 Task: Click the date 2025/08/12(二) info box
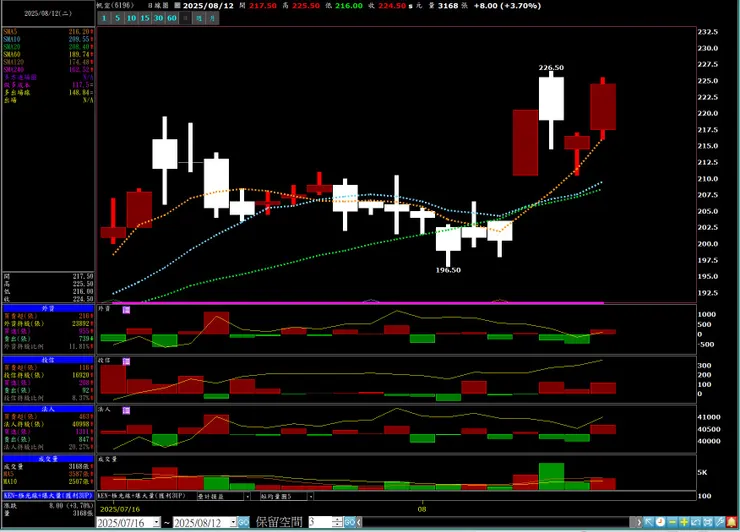[48, 13]
